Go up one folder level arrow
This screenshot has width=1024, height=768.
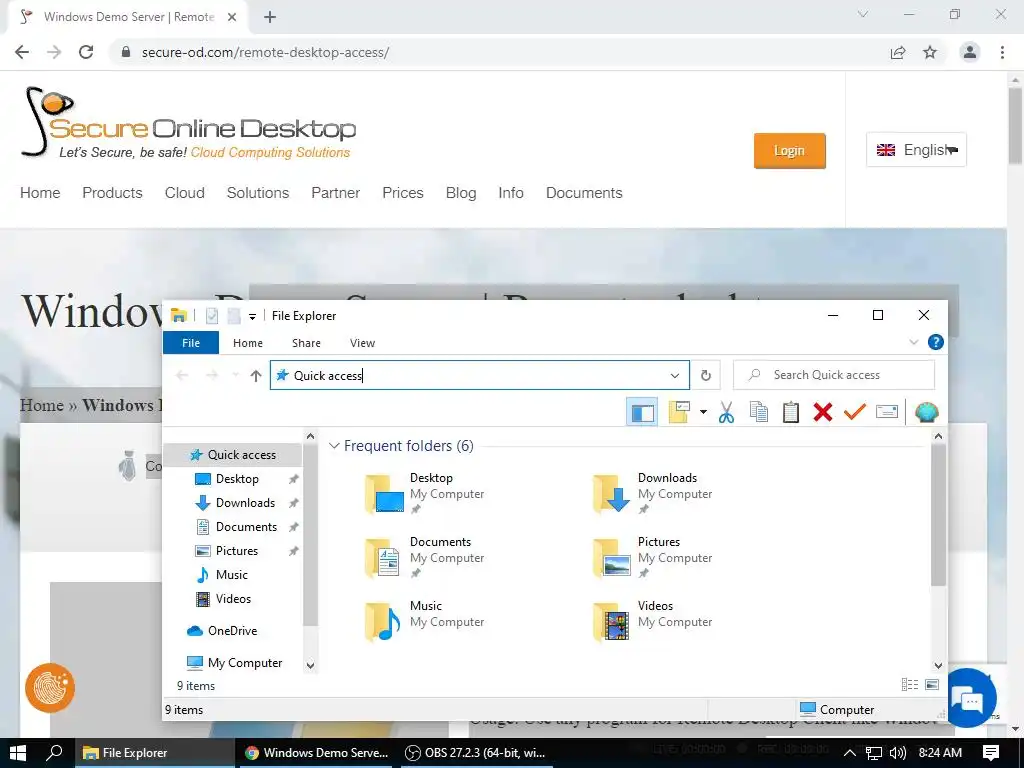click(x=256, y=376)
